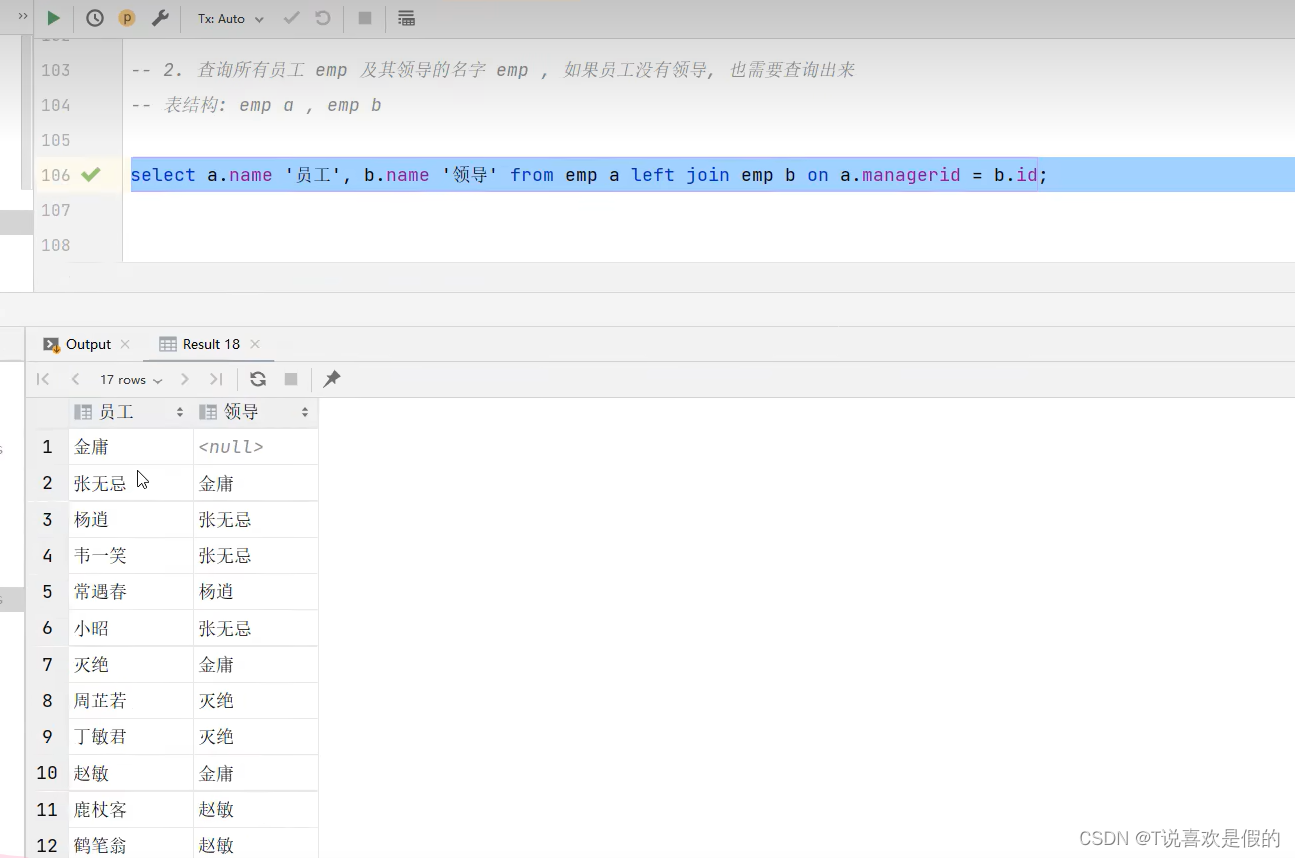This screenshot has width=1295, height=858.
Task: Switch to the Result 18 tab
Action: coord(200,344)
